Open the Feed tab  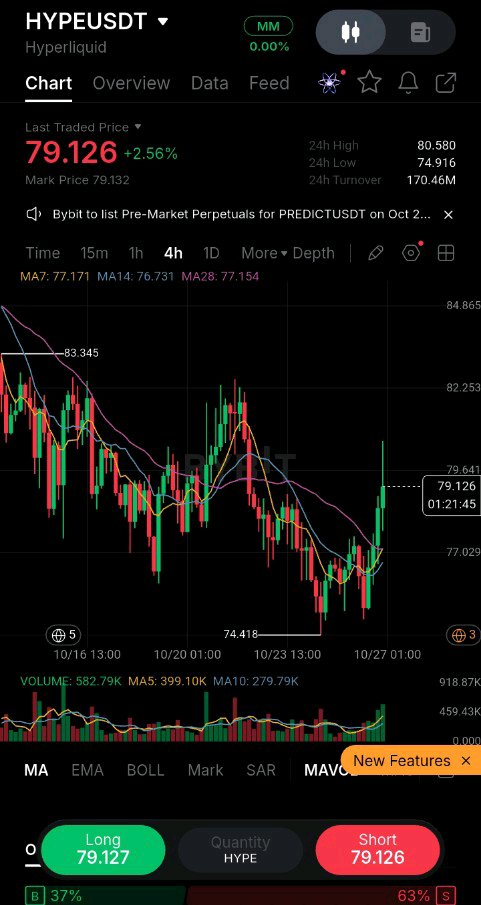[269, 83]
